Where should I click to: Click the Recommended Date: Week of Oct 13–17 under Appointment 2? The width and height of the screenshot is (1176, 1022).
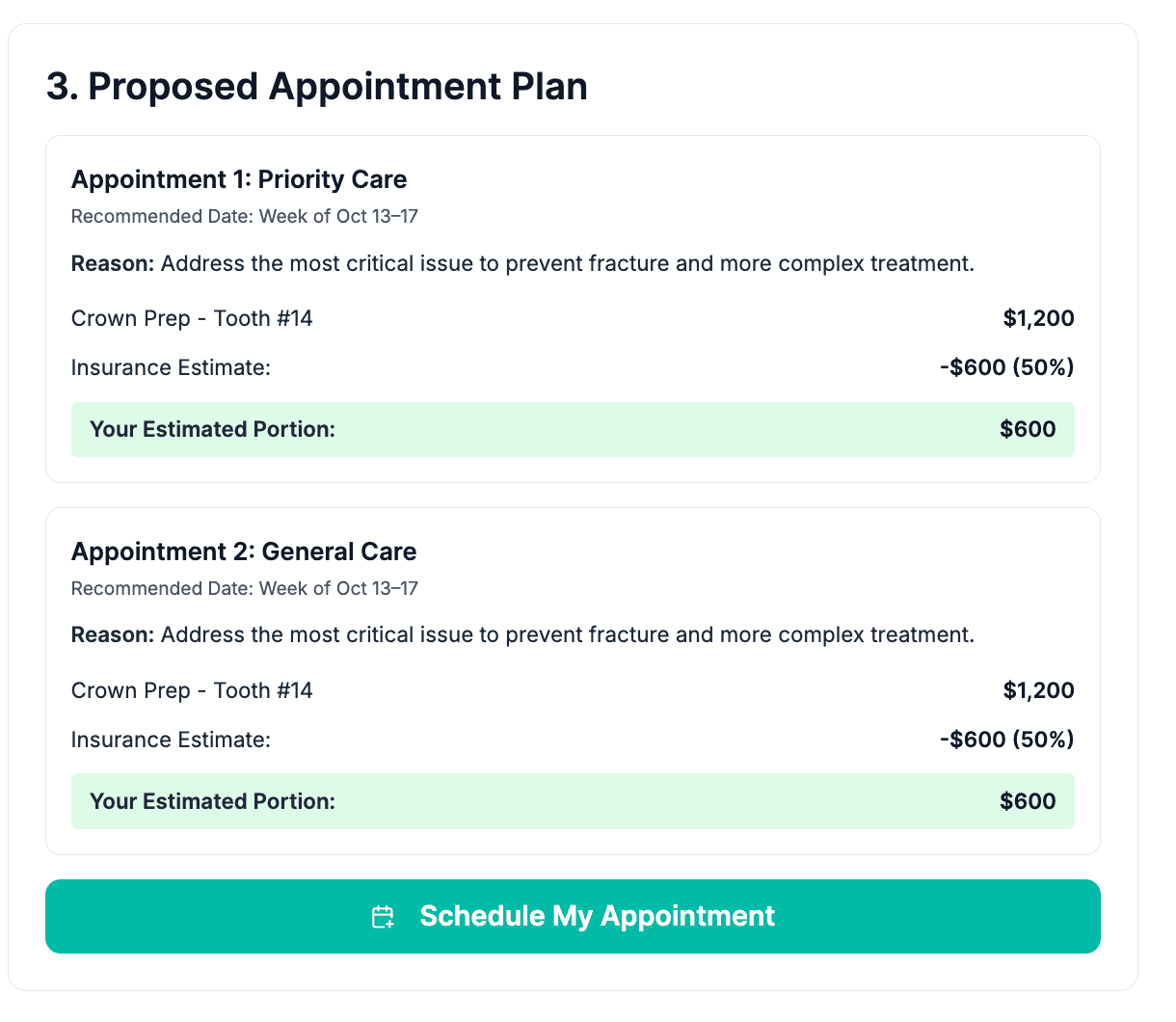coord(244,588)
